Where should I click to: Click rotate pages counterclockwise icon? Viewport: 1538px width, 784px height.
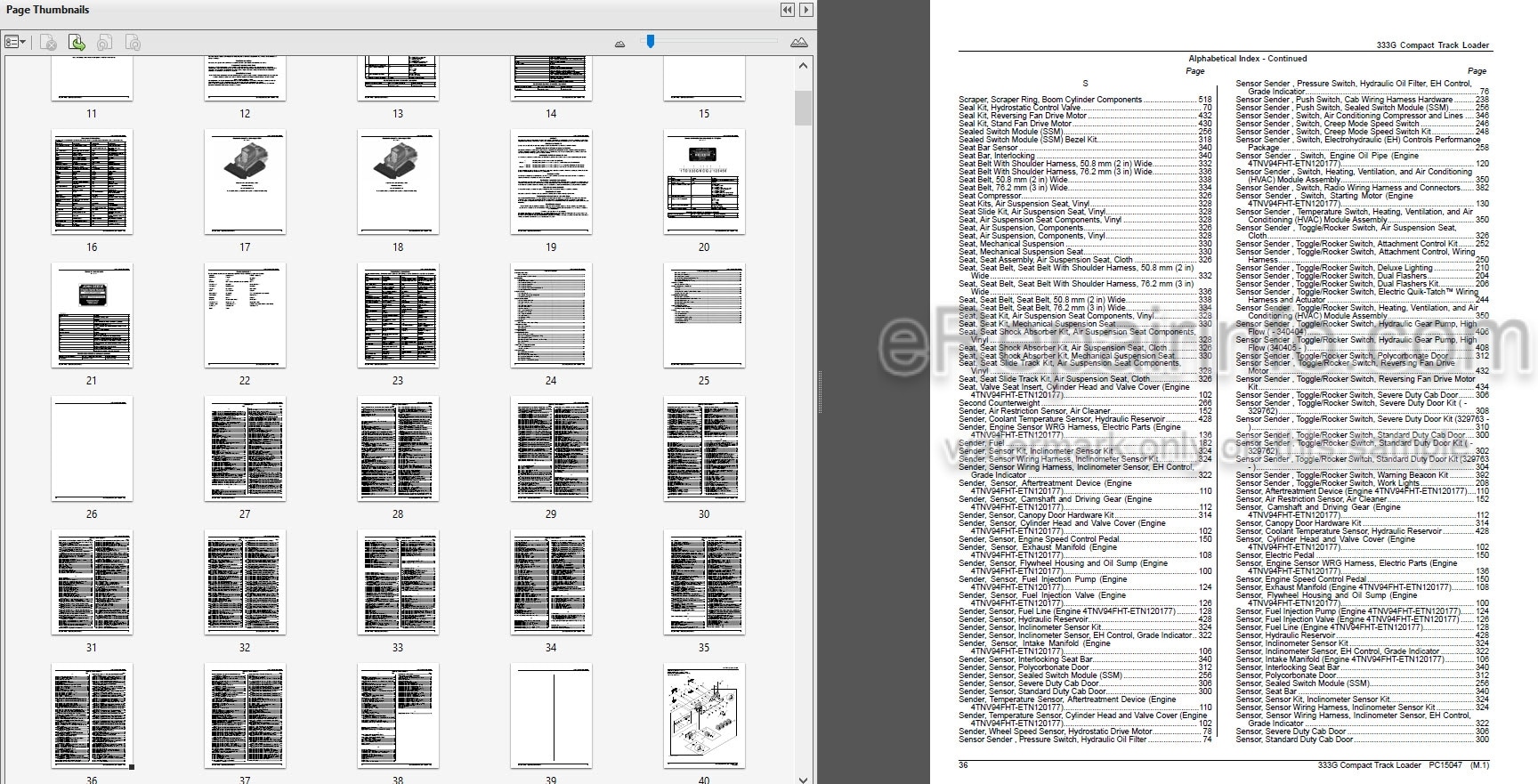coord(105,42)
